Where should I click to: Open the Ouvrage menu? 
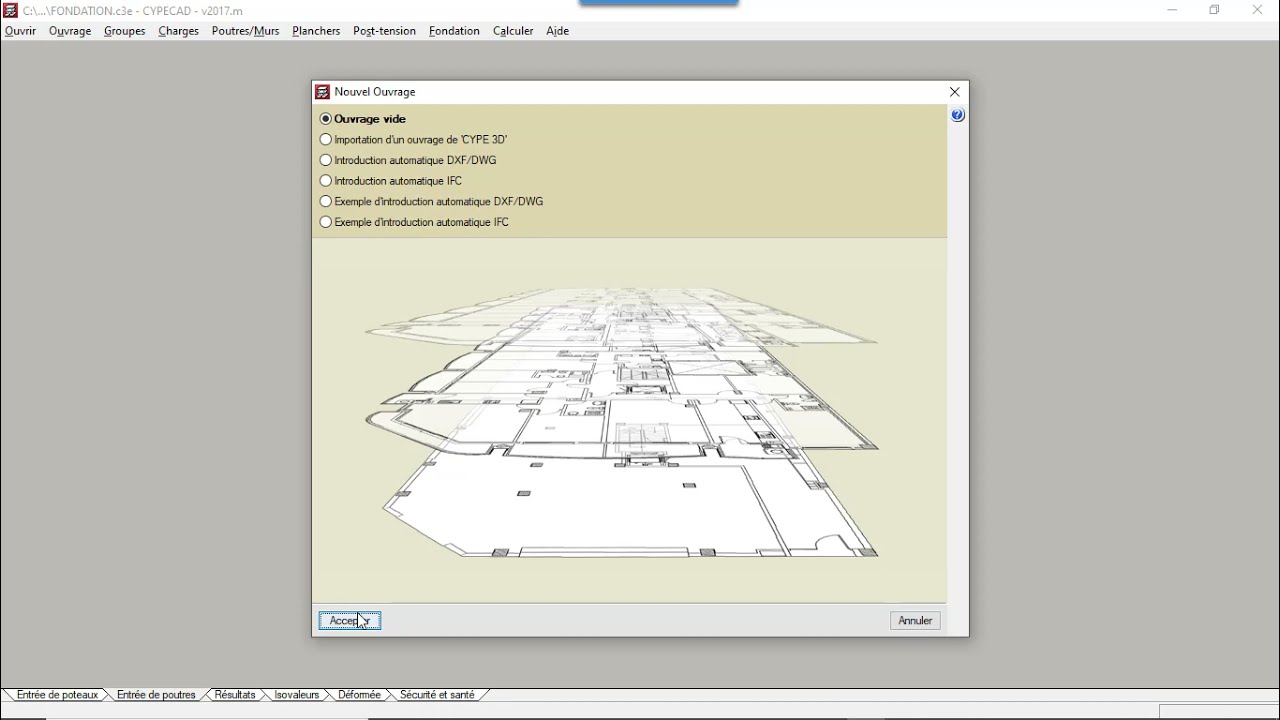point(70,31)
